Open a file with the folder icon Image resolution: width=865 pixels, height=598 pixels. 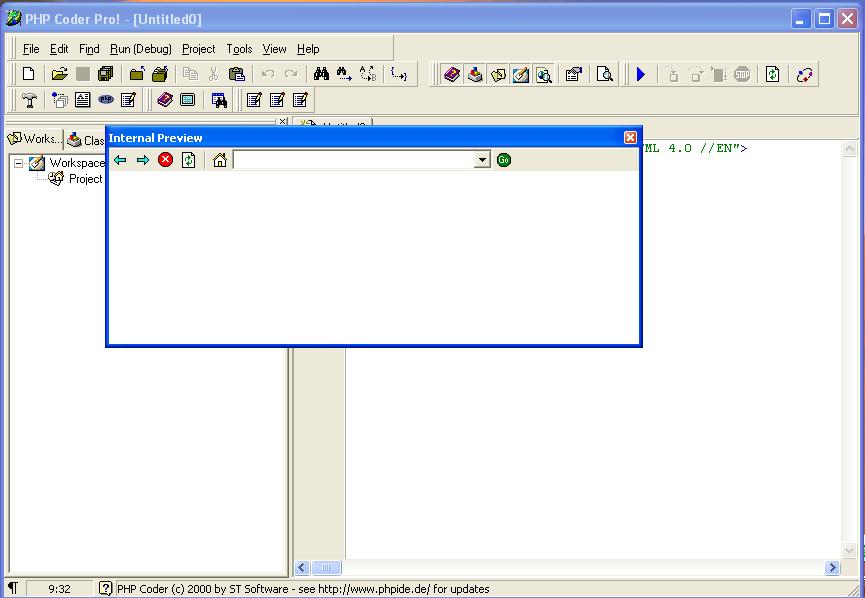coord(59,74)
